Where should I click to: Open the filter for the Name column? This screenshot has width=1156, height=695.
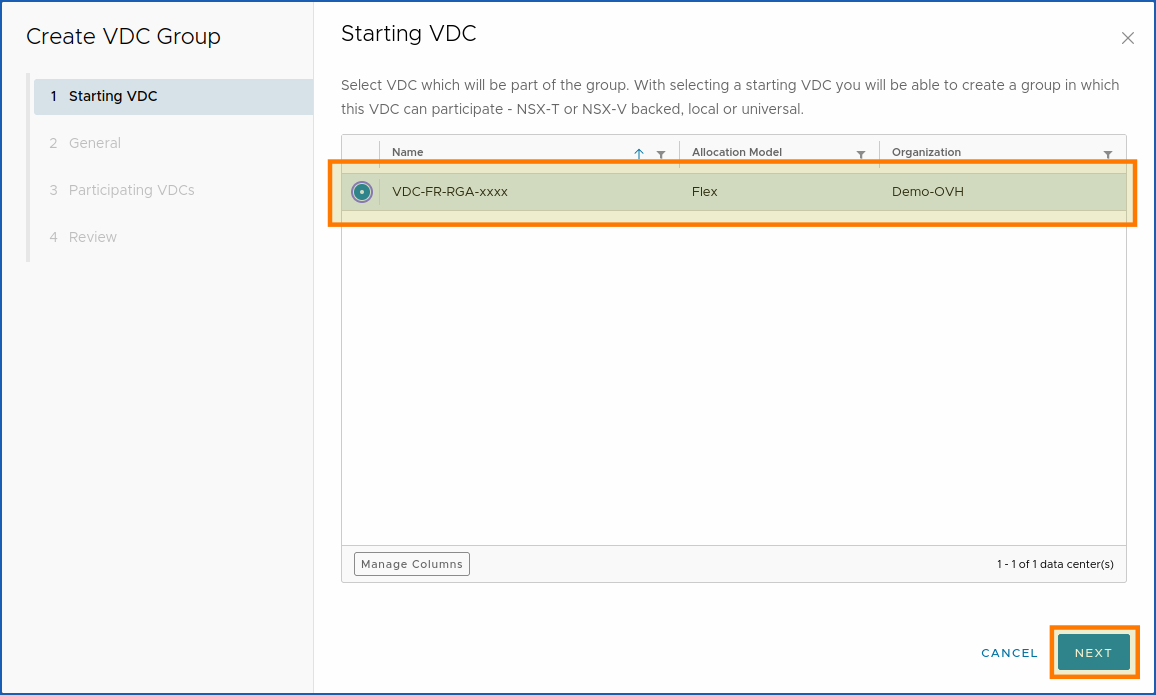click(661, 152)
